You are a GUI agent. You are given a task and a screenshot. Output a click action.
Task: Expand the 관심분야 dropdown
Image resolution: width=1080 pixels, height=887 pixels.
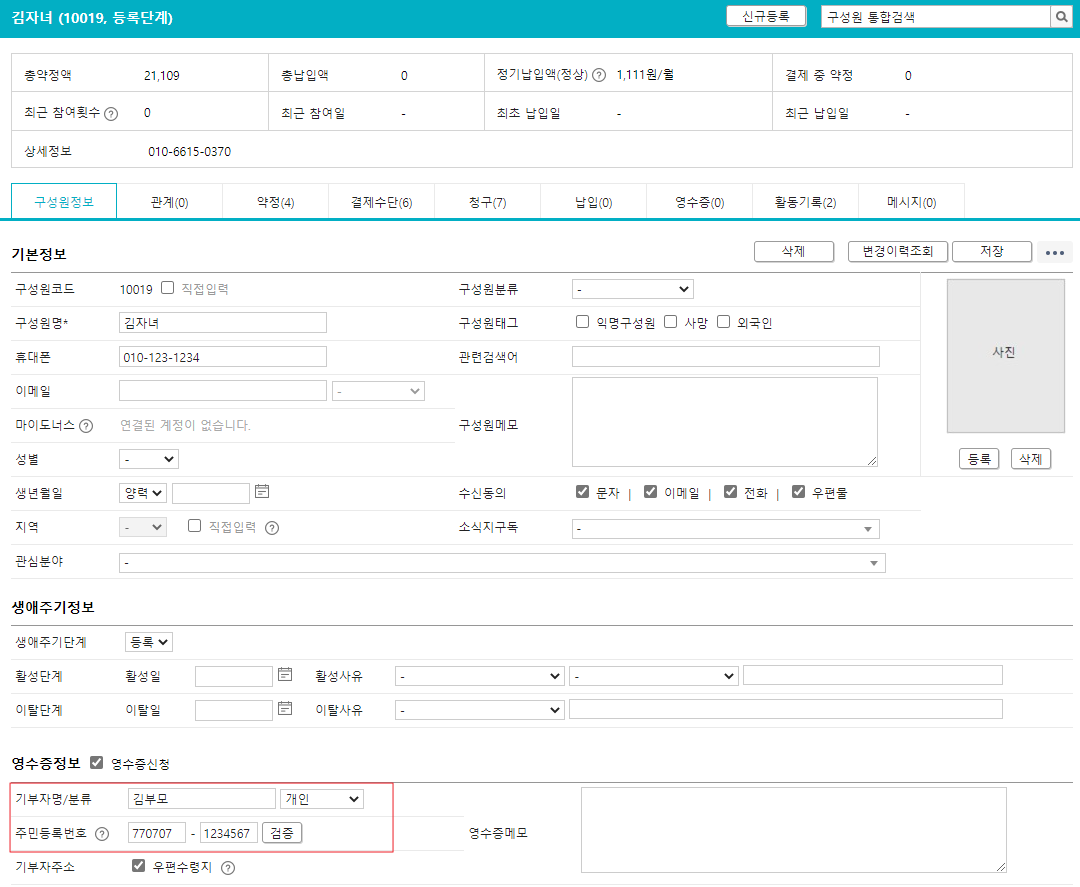tap(502, 563)
